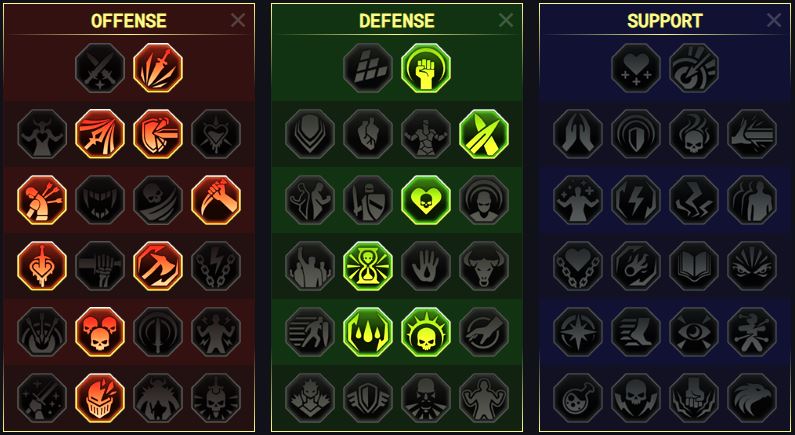This screenshot has height=435, width=795.
Task: Choose the green hourglass Defense mastery
Action: [368, 266]
